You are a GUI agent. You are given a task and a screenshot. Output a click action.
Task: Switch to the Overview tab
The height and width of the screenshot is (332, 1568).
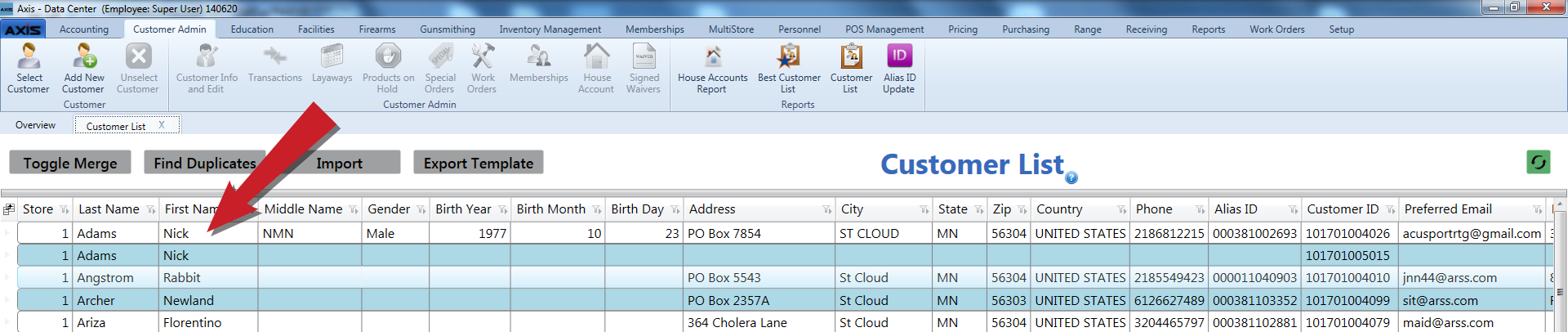[36, 125]
